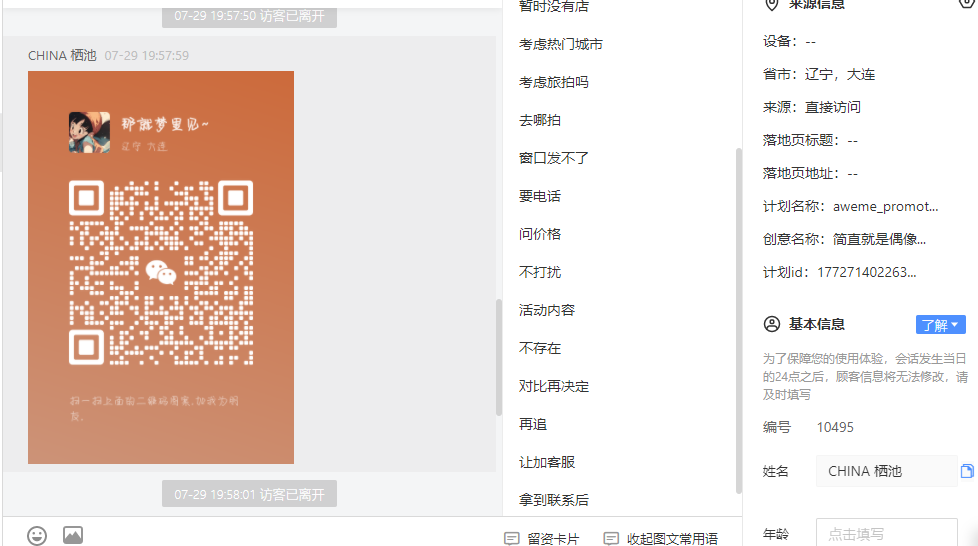Click the 编号 10495 value

tap(835, 427)
